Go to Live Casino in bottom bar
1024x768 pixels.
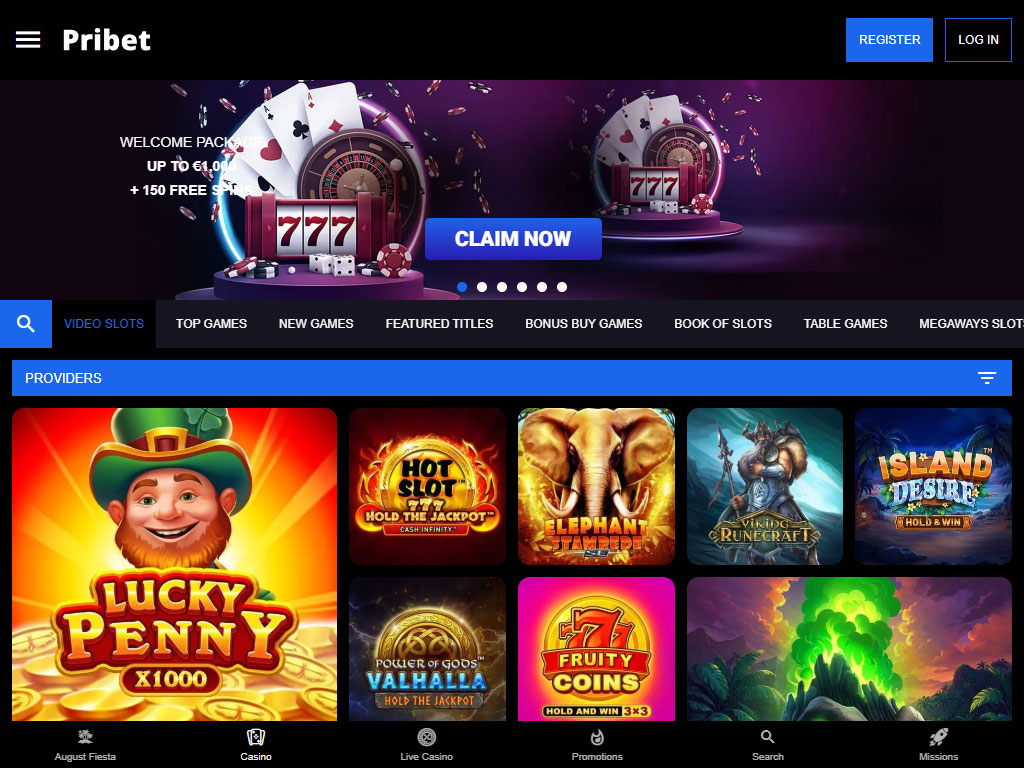426,744
